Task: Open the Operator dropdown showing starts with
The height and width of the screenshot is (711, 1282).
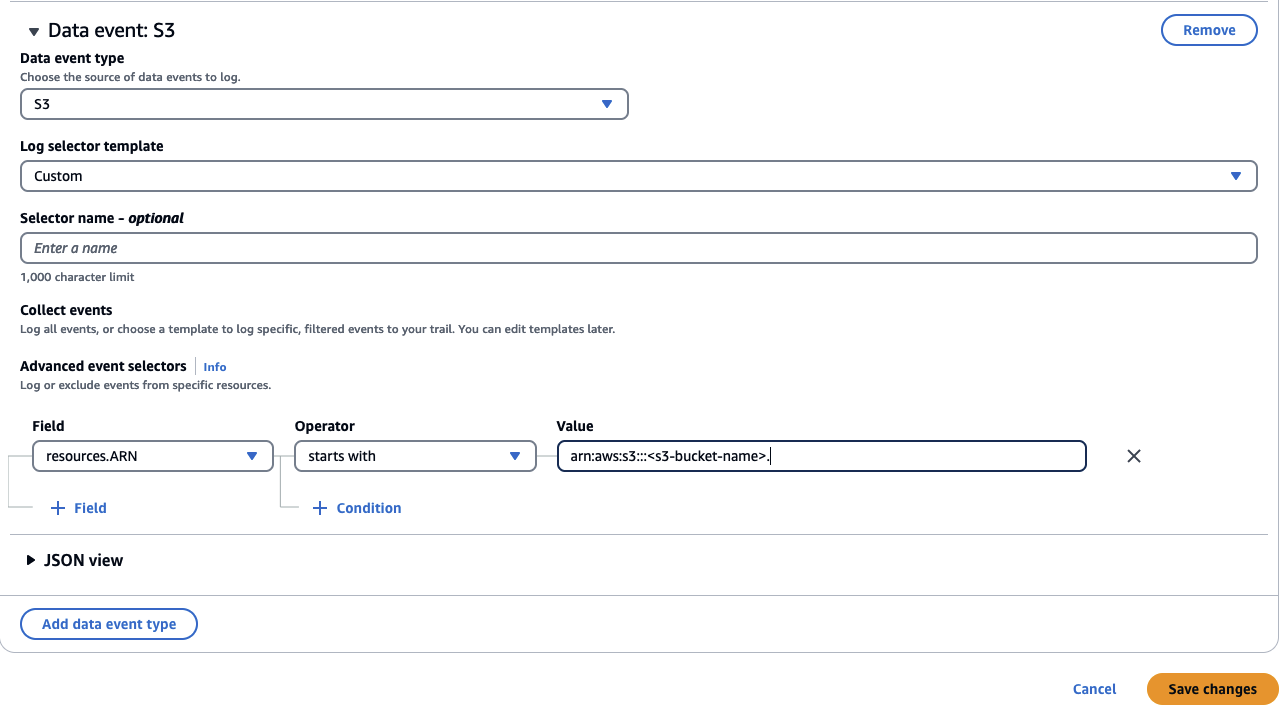Action: point(414,456)
